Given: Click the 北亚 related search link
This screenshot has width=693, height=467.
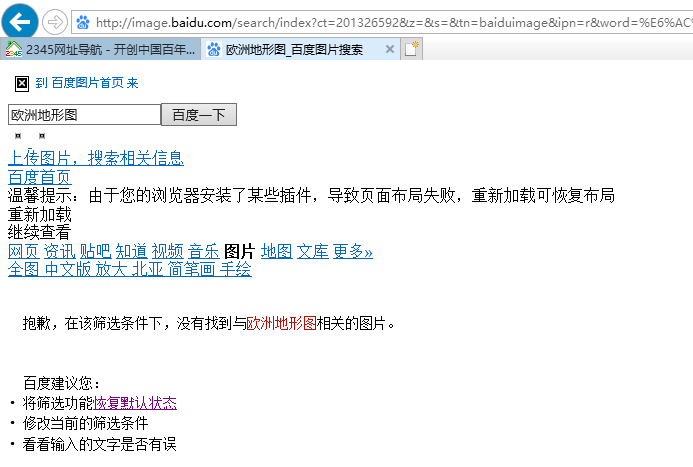Looking at the screenshot, I should [x=148, y=269].
